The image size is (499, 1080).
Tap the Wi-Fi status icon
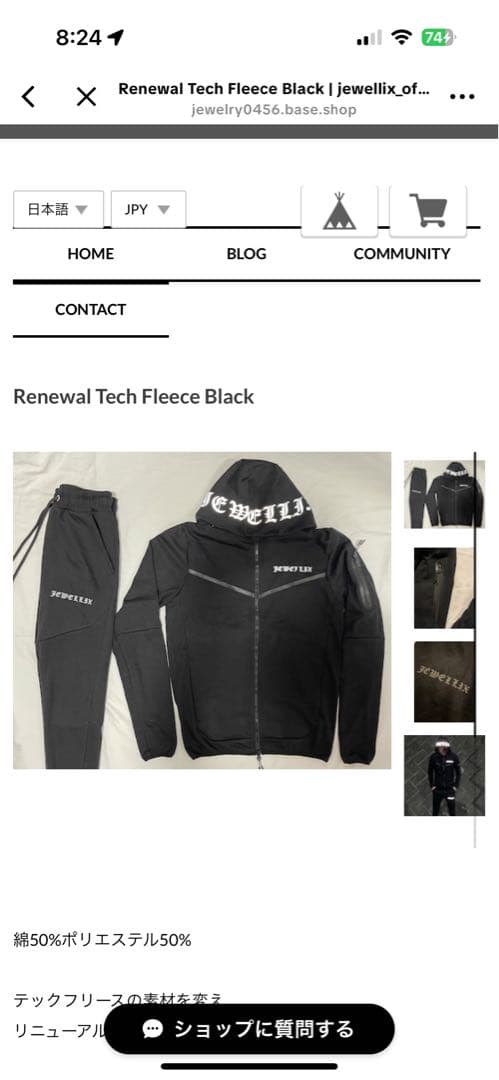(400, 37)
